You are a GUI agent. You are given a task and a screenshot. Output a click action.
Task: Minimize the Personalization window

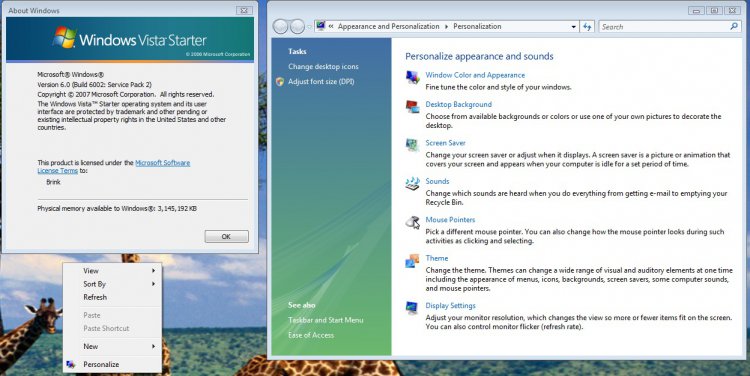696,10
